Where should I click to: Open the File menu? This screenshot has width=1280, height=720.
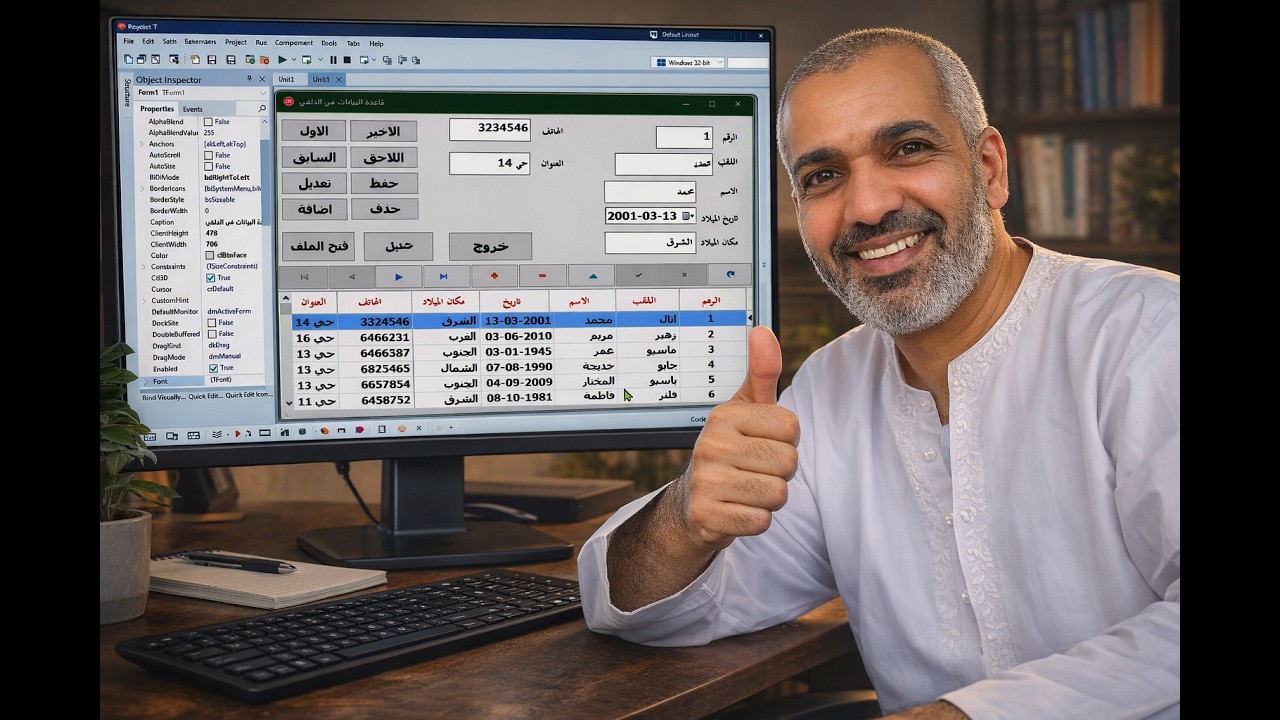click(x=128, y=42)
